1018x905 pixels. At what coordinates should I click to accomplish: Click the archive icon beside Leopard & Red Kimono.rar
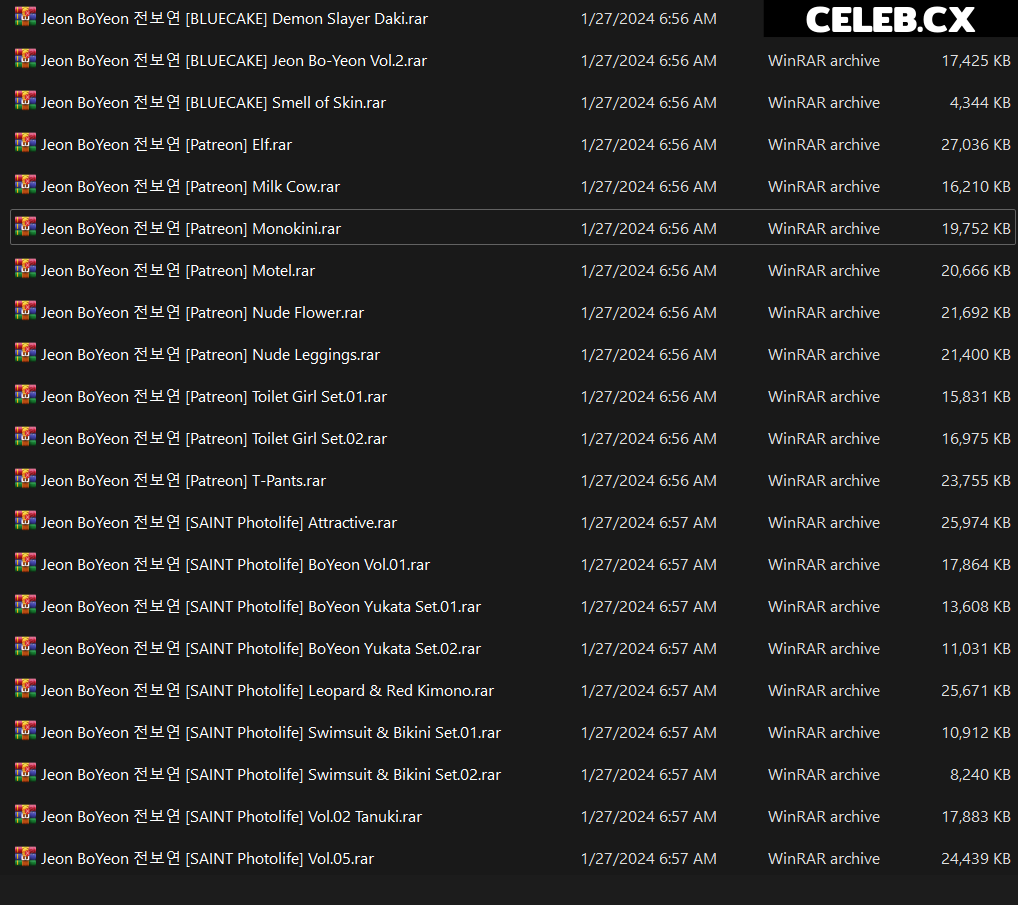pos(25,688)
